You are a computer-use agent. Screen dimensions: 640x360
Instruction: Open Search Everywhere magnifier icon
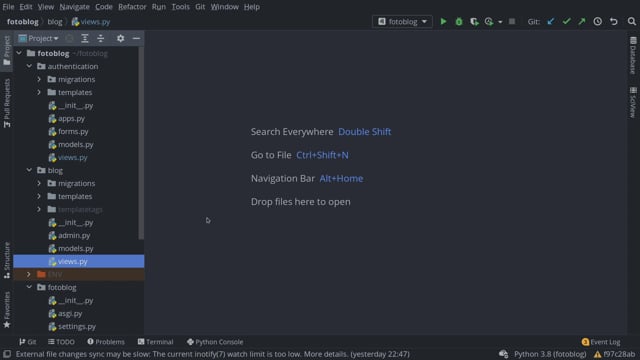pyautogui.click(x=631, y=21)
